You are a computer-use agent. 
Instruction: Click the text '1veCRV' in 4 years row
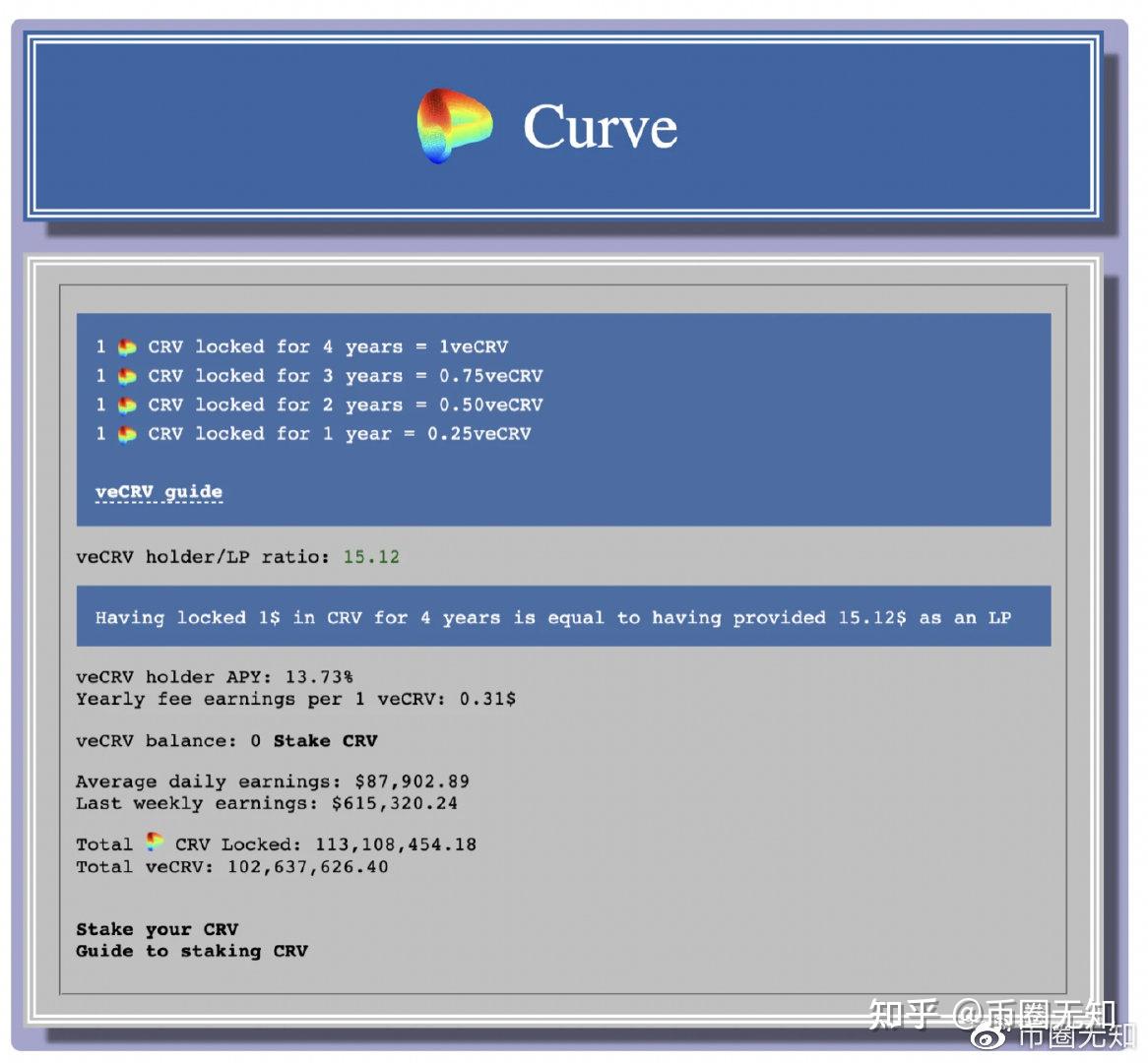click(473, 347)
